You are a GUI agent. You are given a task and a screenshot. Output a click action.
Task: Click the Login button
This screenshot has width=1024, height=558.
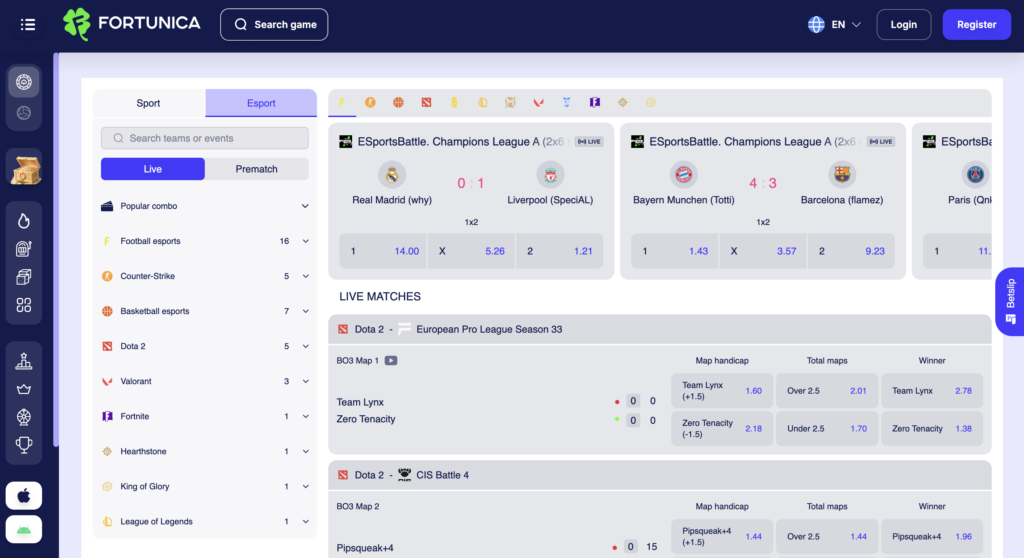[904, 25]
